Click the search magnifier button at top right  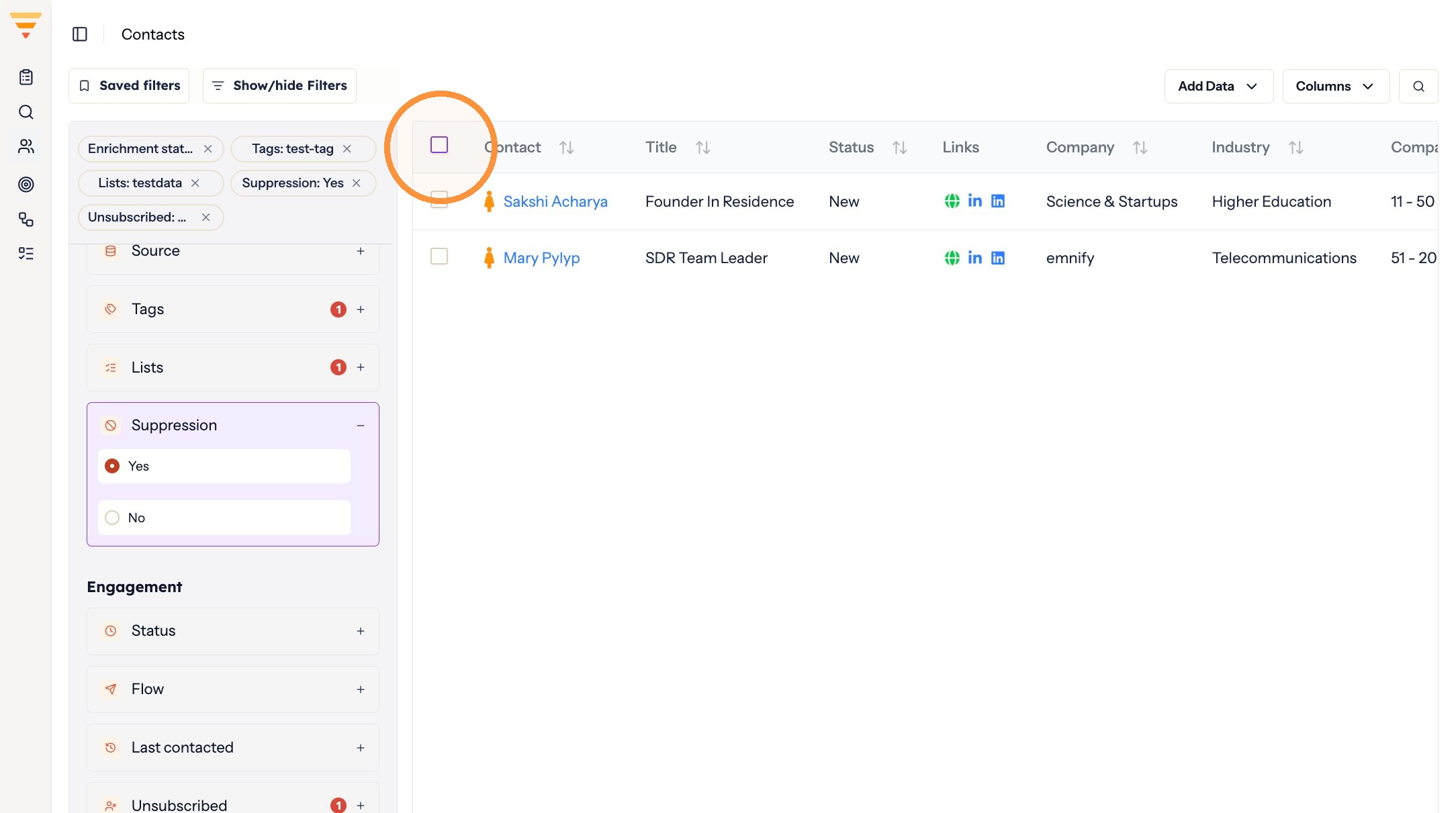coord(1418,86)
